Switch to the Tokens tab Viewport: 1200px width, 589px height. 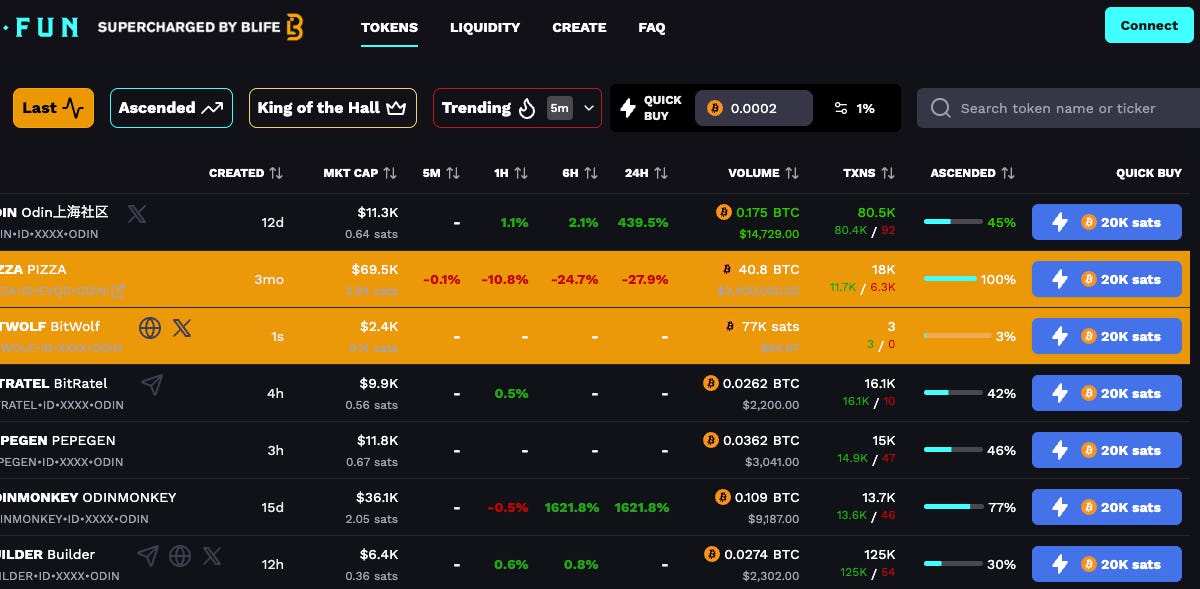pyautogui.click(x=390, y=27)
